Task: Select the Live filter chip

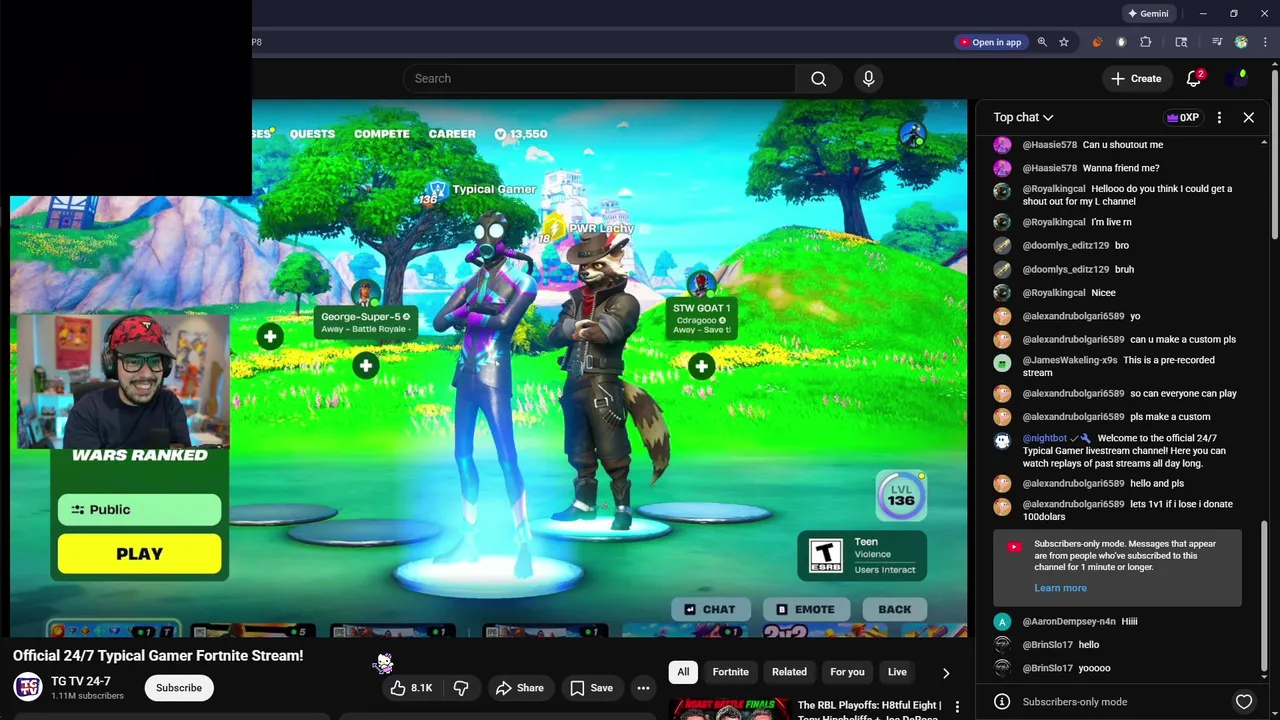Action: 897,672
